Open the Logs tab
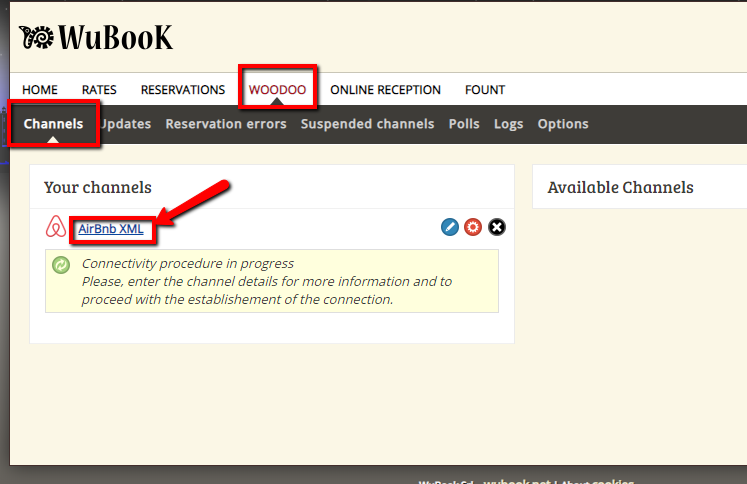This screenshot has width=747, height=484. (x=508, y=124)
